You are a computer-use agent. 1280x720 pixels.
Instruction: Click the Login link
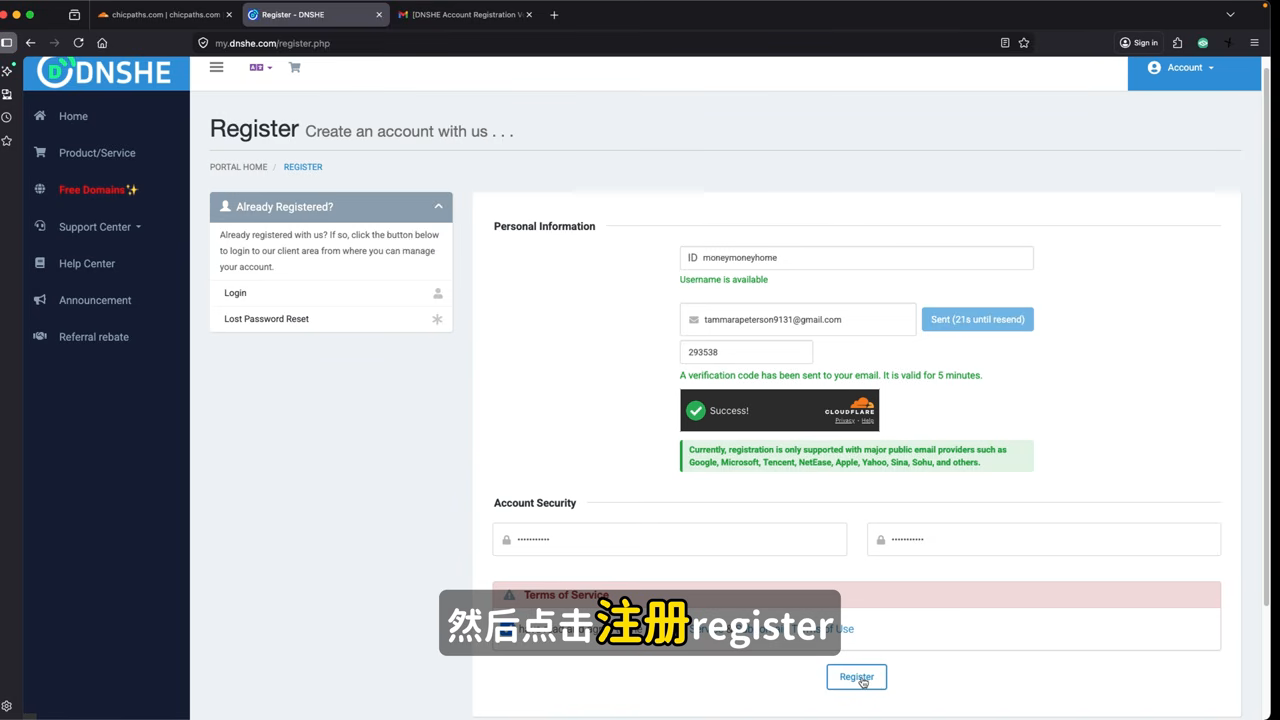pyautogui.click(x=235, y=293)
